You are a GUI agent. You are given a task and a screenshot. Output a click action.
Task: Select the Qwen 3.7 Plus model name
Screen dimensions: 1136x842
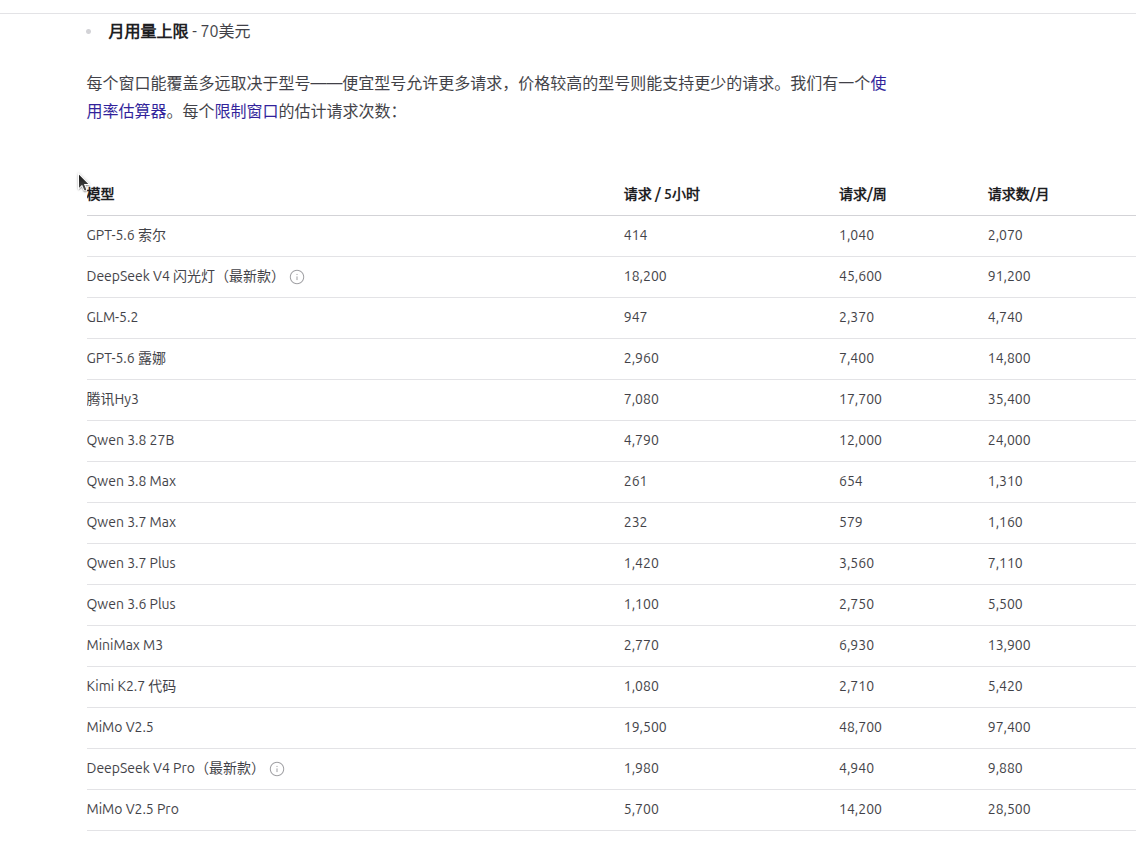tap(131, 563)
